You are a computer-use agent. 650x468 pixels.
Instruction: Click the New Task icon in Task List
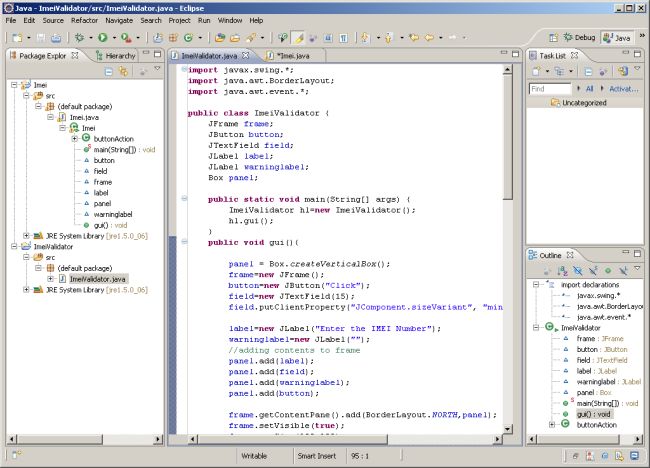click(537, 72)
